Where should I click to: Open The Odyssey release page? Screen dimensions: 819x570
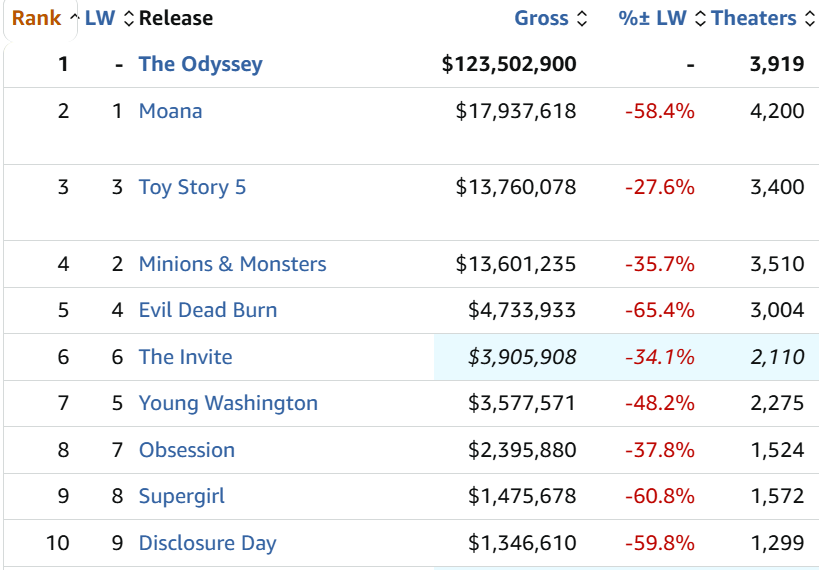[201, 64]
